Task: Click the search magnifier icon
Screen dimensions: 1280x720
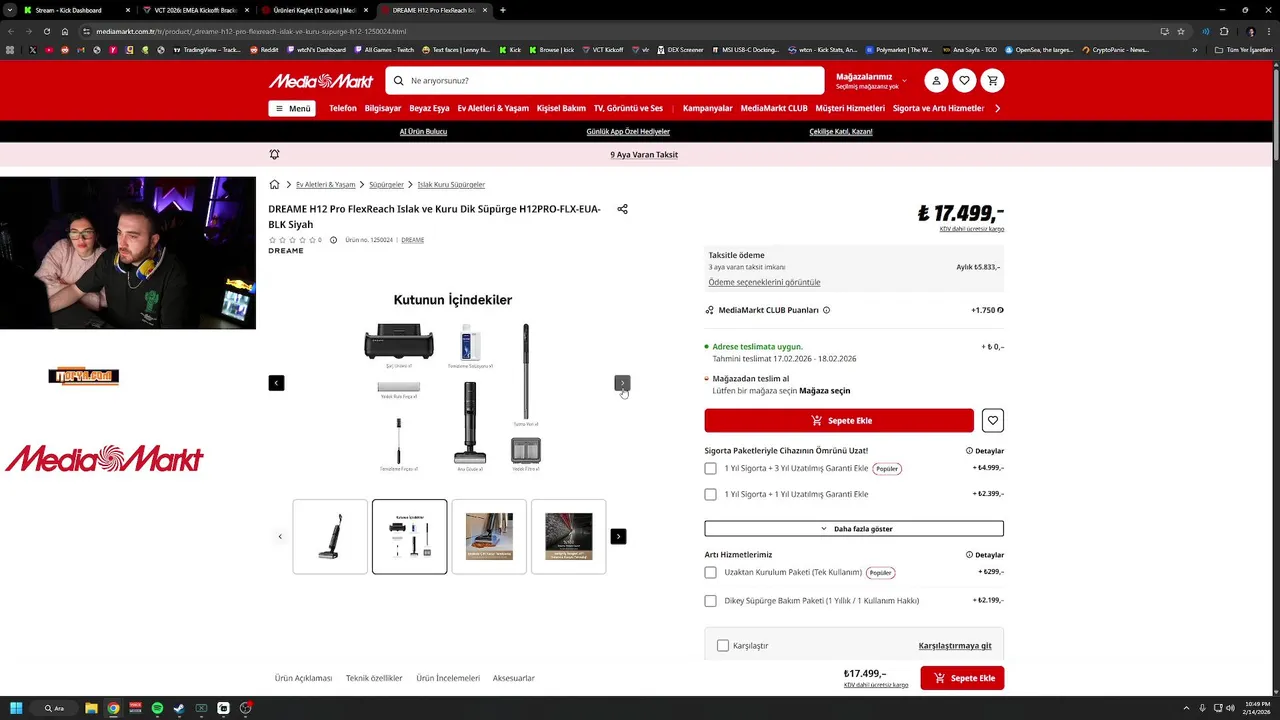Action: click(399, 81)
